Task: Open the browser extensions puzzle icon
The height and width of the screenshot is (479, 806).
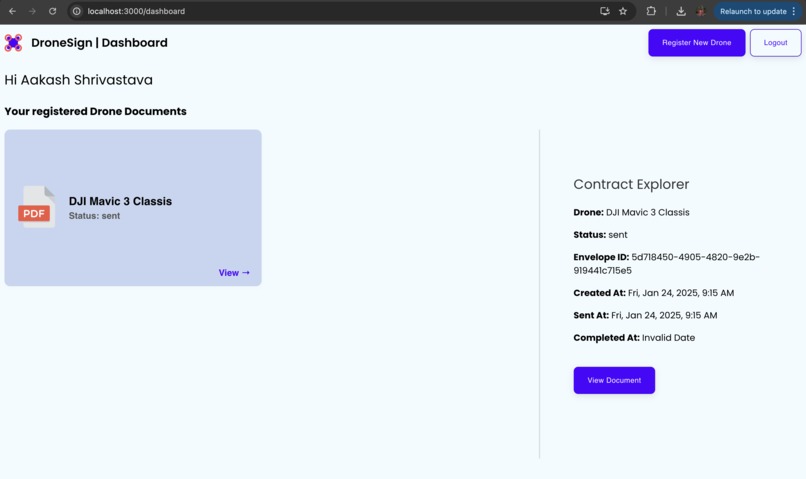Action: [x=651, y=11]
